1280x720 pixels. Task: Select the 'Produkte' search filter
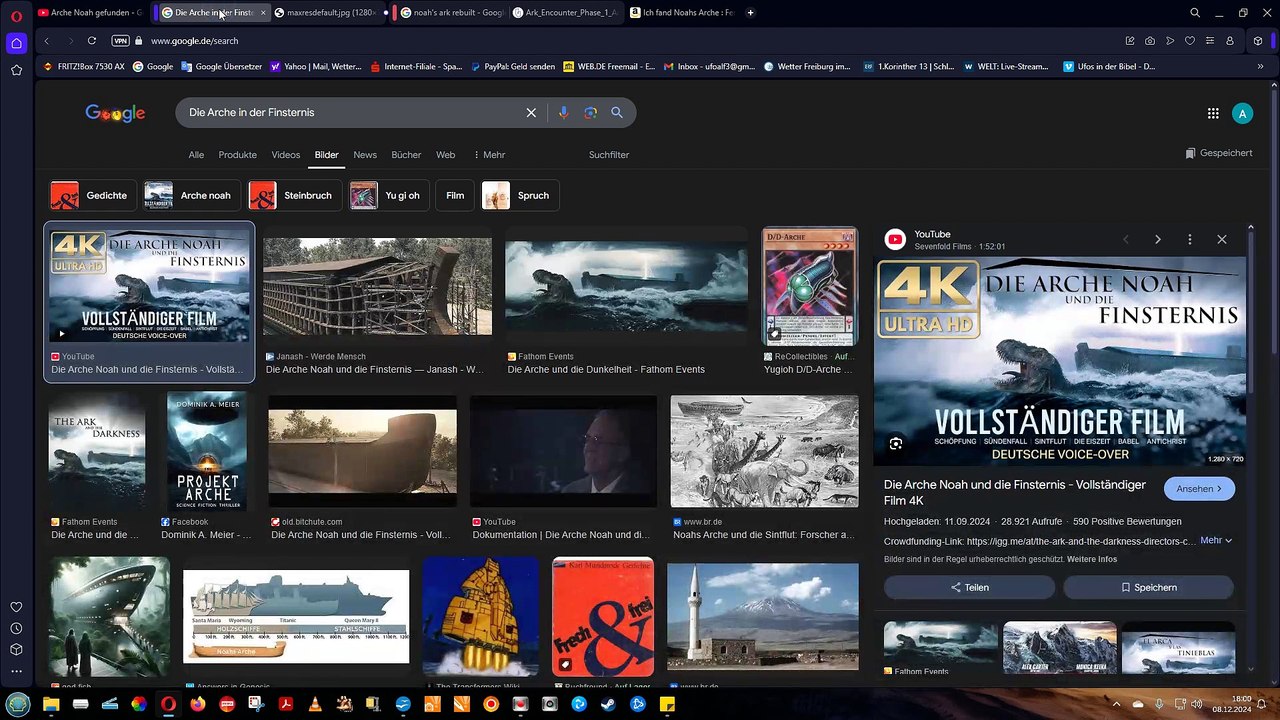tap(237, 155)
